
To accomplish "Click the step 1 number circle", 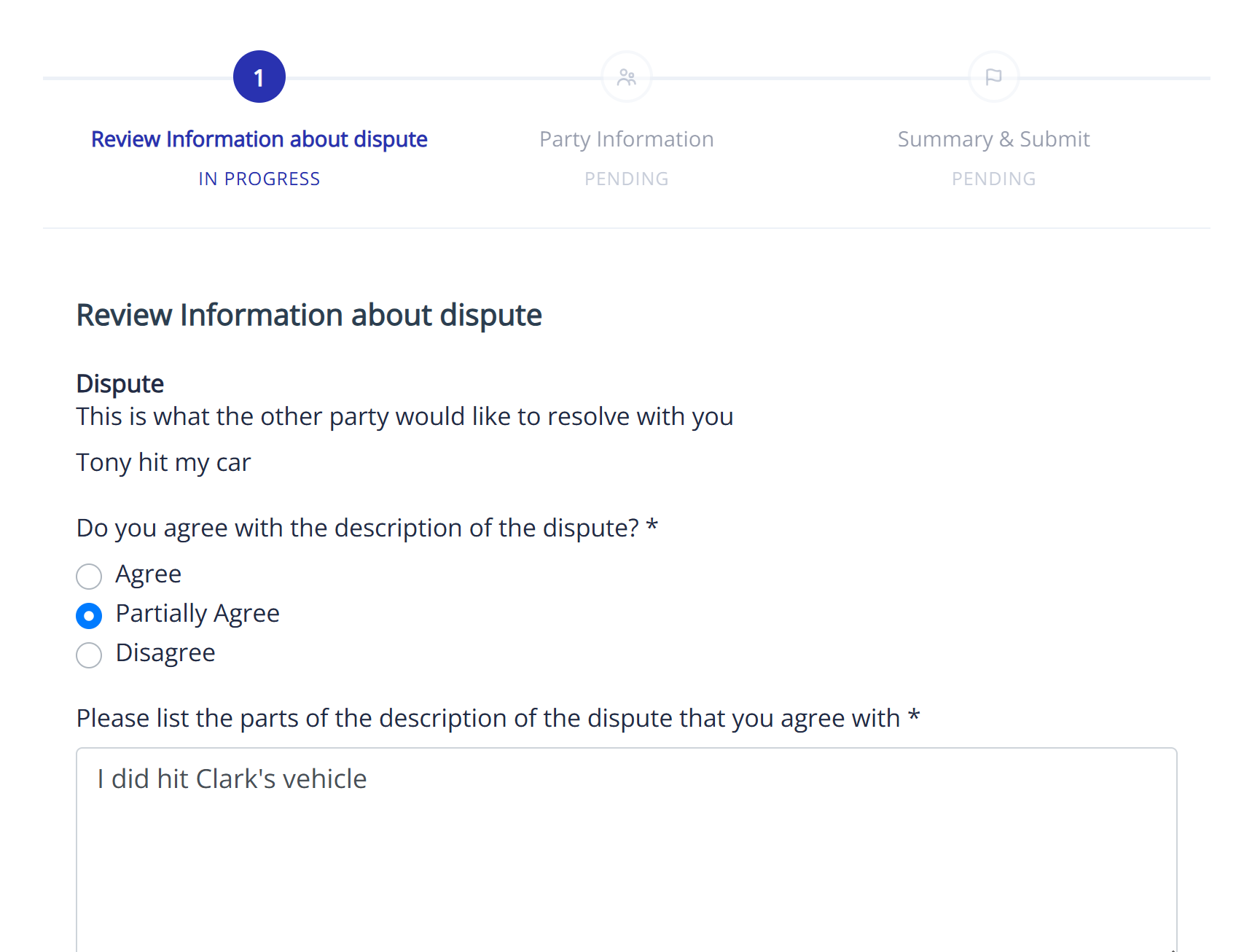I will tap(259, 77).
